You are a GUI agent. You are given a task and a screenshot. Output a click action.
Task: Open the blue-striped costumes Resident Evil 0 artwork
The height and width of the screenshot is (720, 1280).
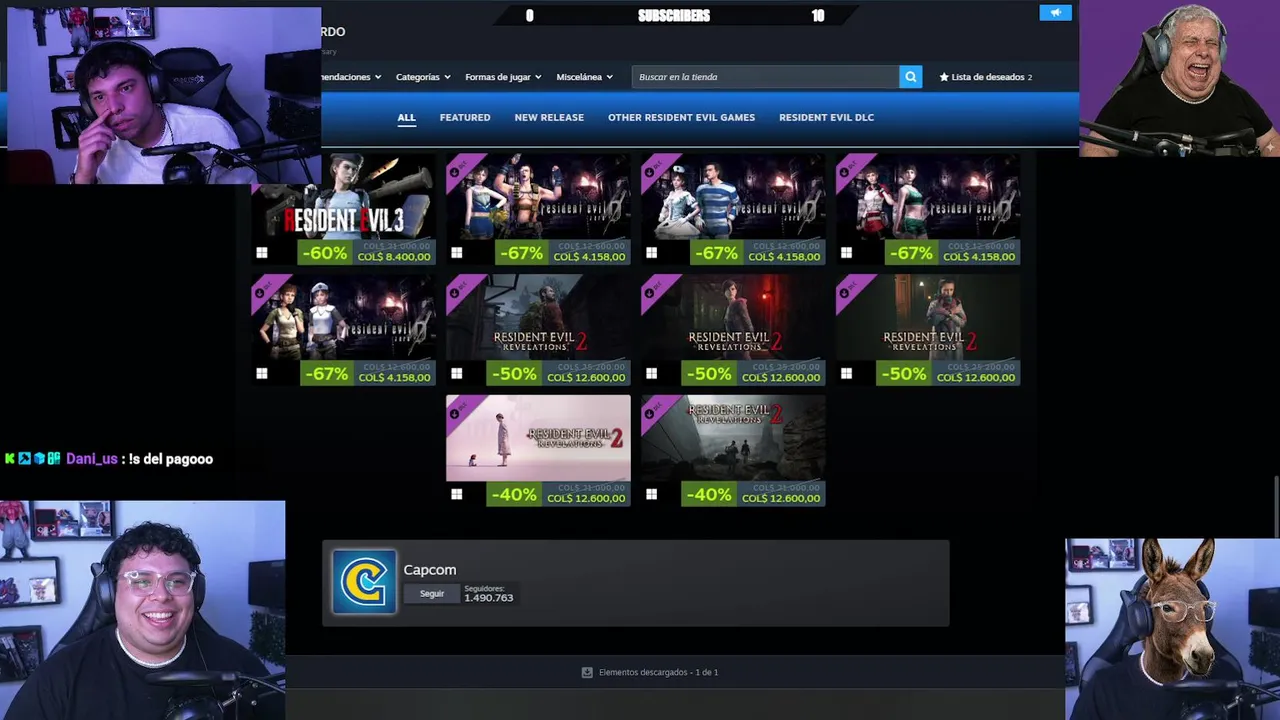coord(733,197)
